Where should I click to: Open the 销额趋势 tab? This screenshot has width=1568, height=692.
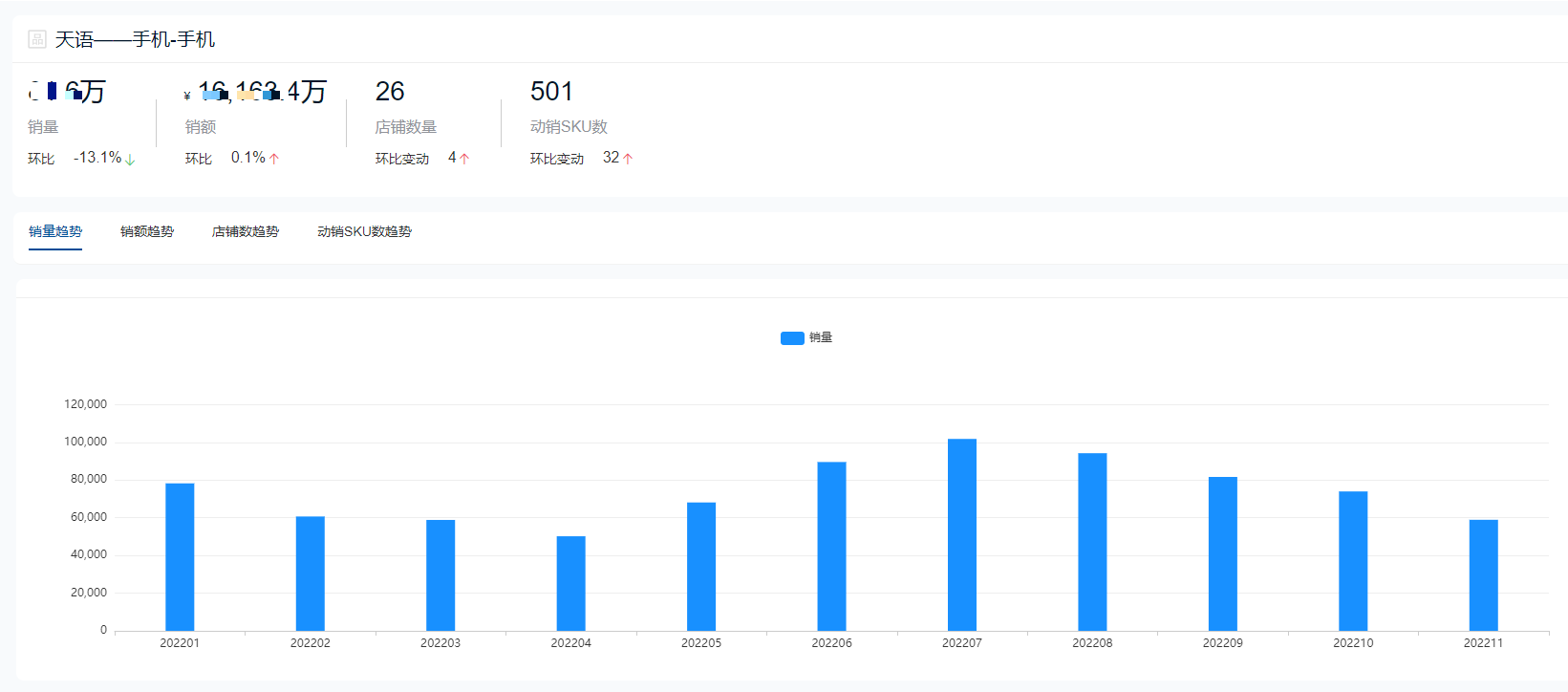pos(147,231)
